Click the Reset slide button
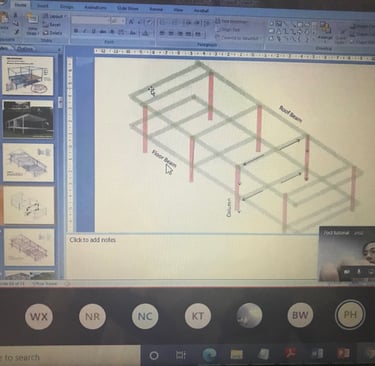The width and height of the screenshot is (375, 366). [x=53, y=24]
